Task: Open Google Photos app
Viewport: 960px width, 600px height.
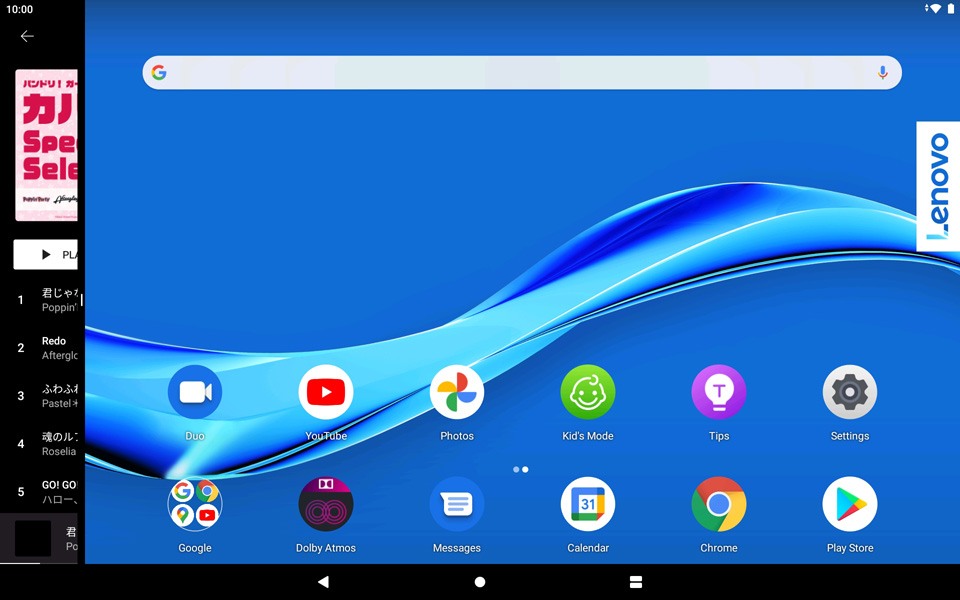Action: pos(457,393)
